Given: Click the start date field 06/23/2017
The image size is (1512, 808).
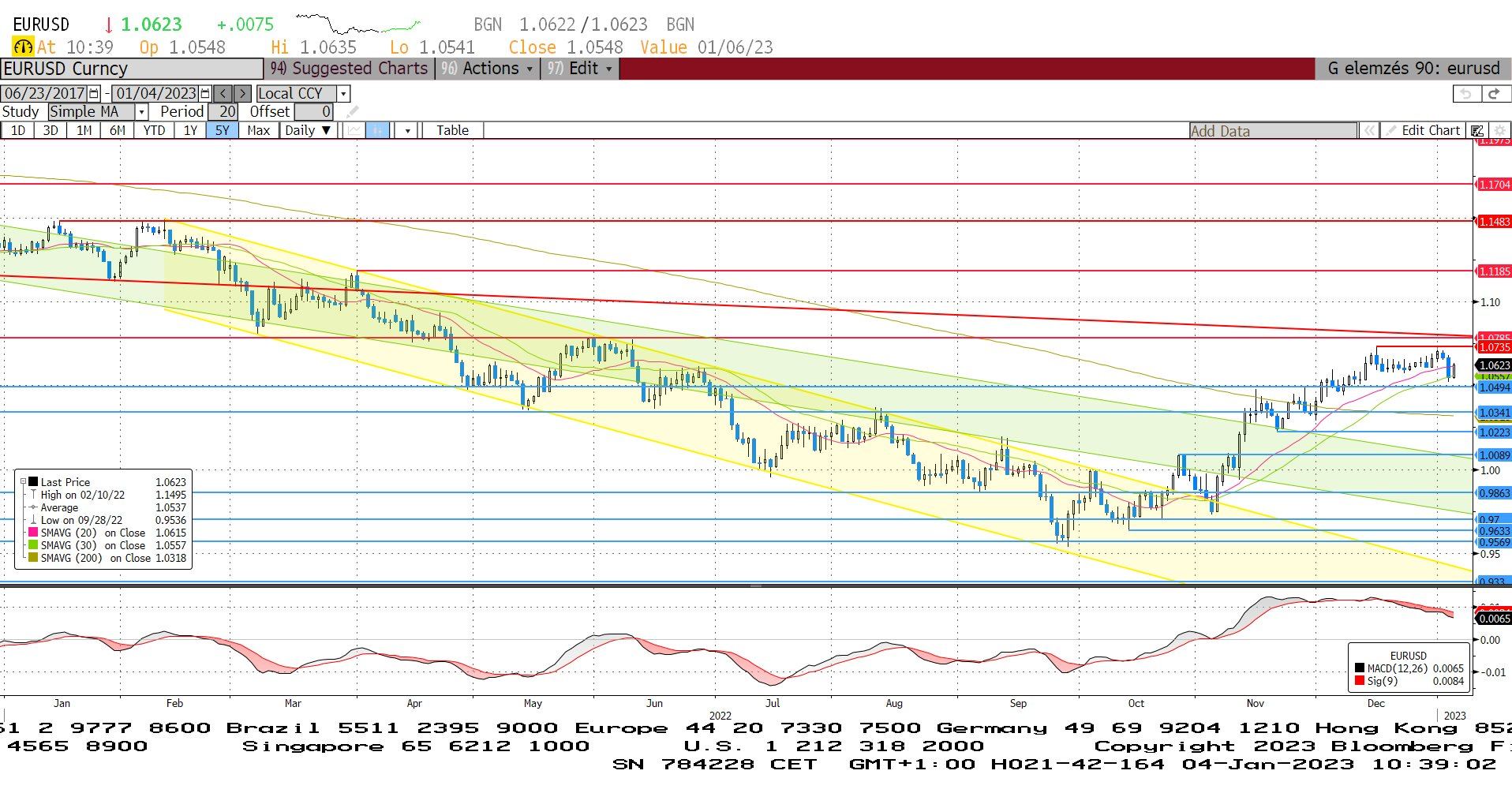Looking at the screenshot, I should coord(44,93).
